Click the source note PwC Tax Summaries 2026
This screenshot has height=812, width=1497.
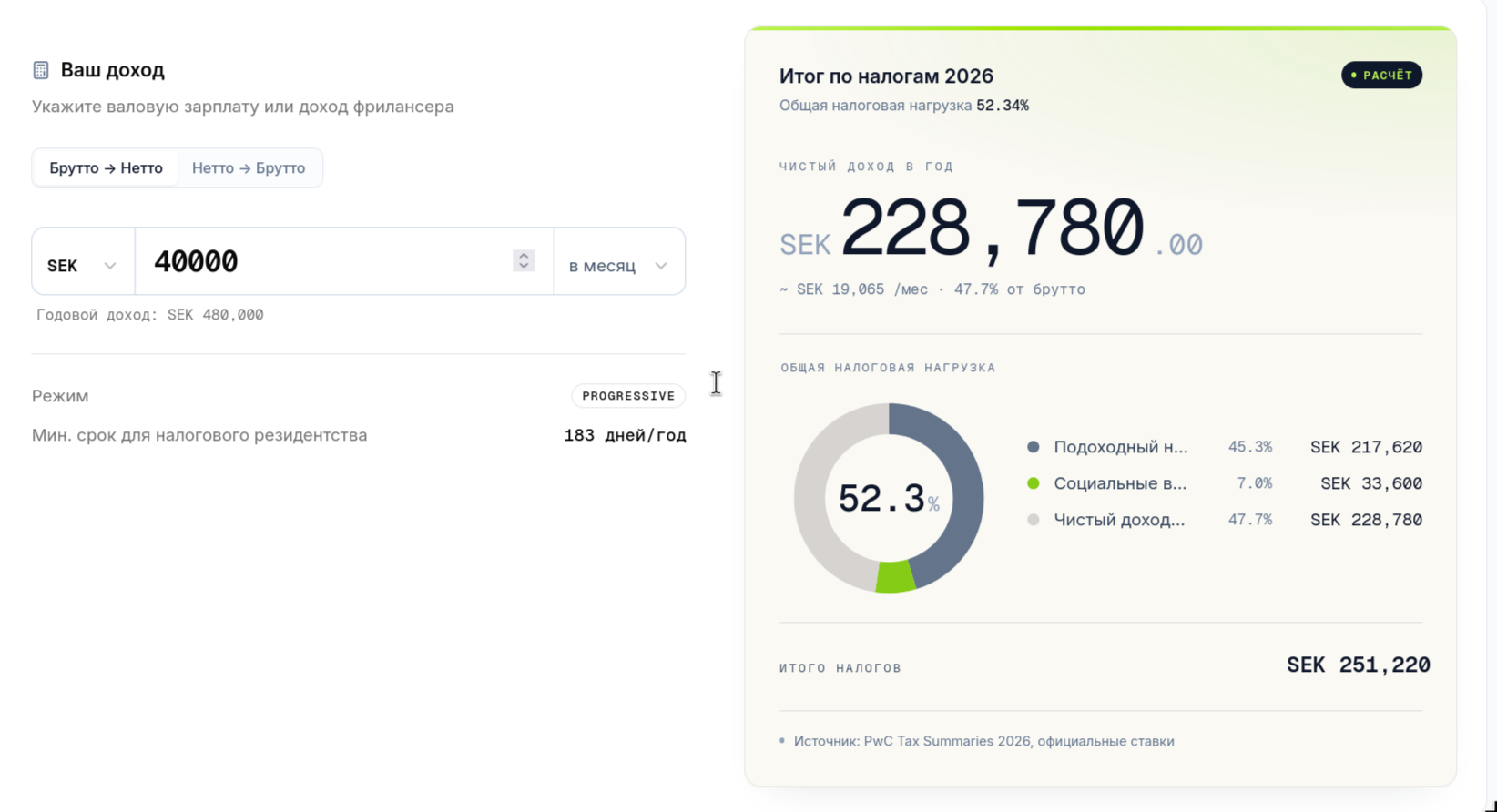coord(983,741)
